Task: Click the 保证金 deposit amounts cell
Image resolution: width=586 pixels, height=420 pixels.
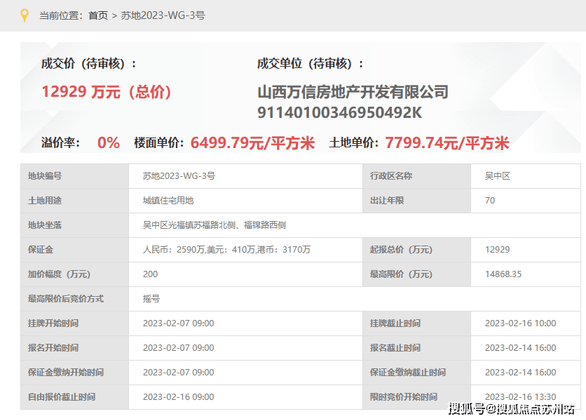Action: pyautogui.click(x=246, y=250)
